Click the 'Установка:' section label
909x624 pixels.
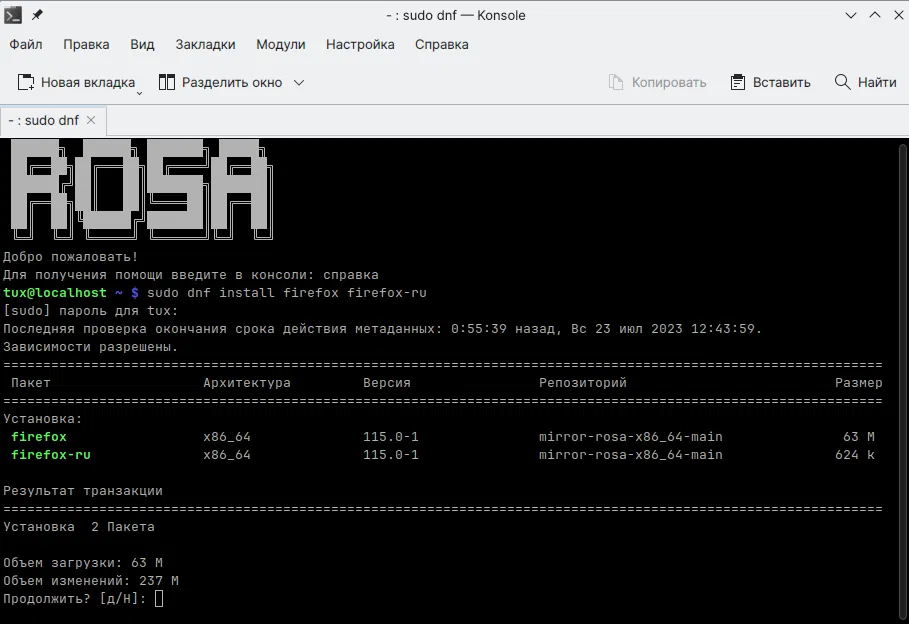click(x=43, y=419)
